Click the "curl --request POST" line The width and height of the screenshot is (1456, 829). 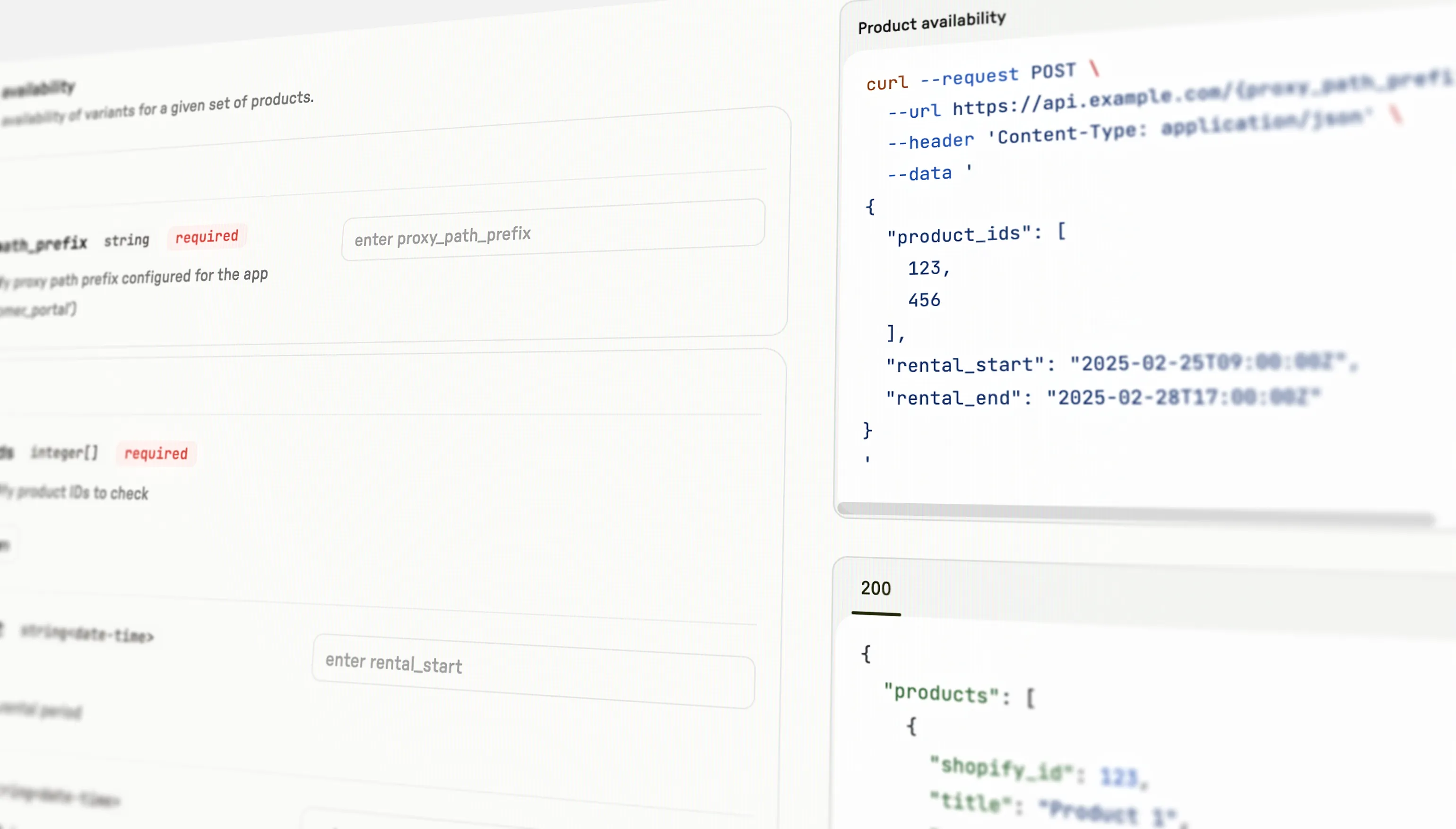[x=983, y=76]
